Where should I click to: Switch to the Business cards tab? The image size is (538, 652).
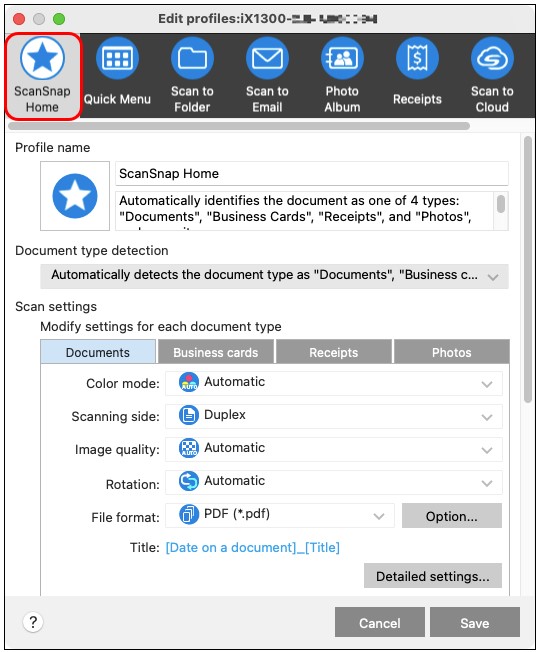pos(215,352)
